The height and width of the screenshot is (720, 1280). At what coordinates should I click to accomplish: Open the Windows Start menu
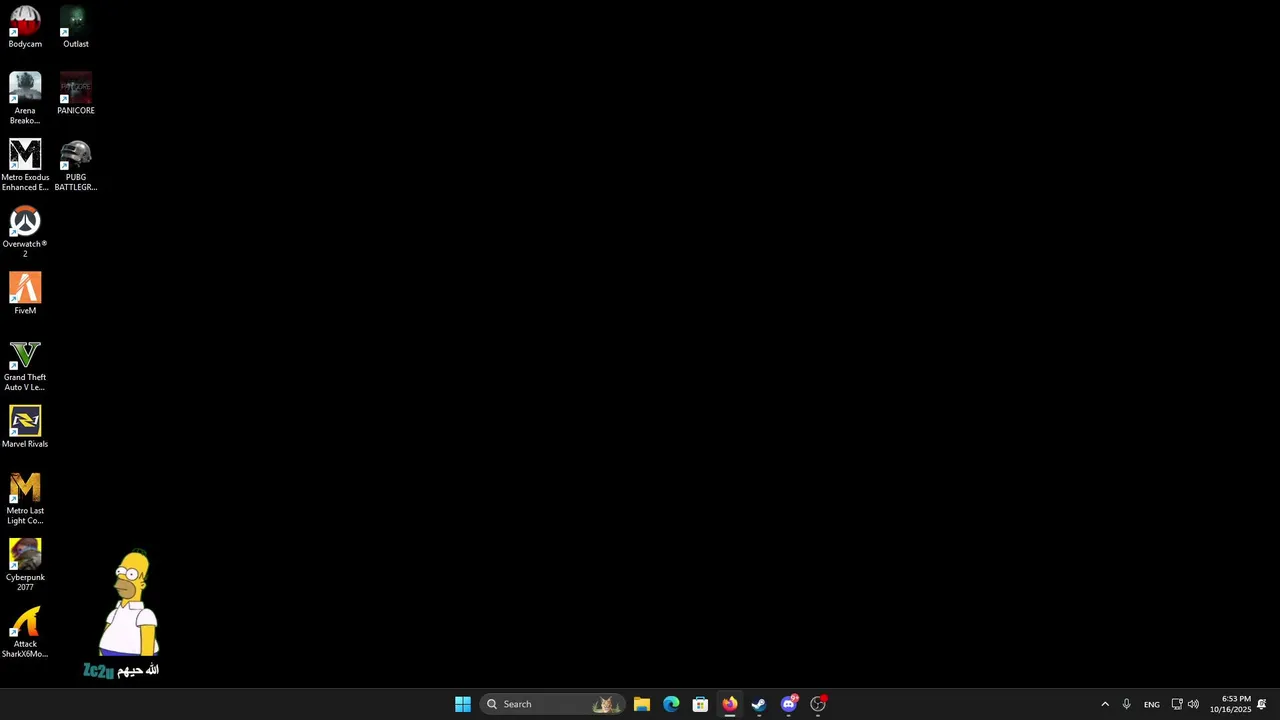tap(463, 704)
